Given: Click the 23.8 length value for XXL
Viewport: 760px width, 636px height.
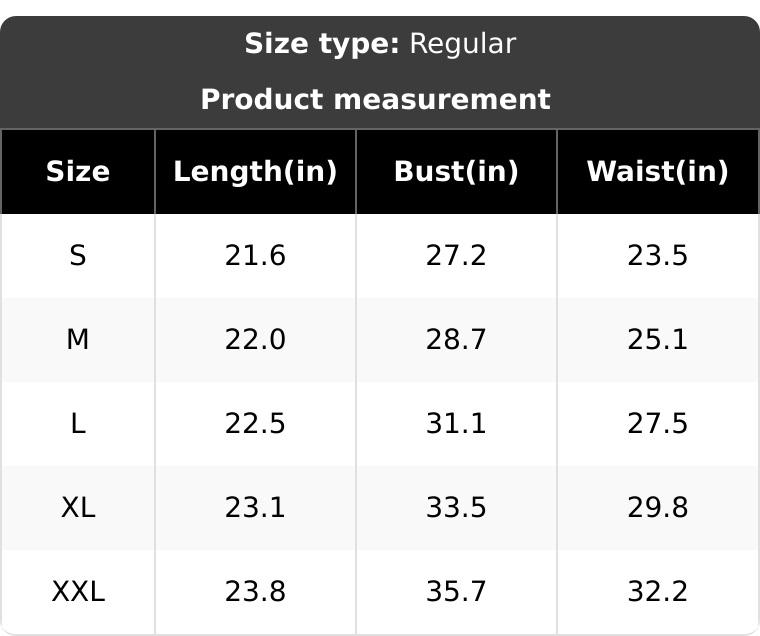Looking at the screenshot, I should point(255,591).
